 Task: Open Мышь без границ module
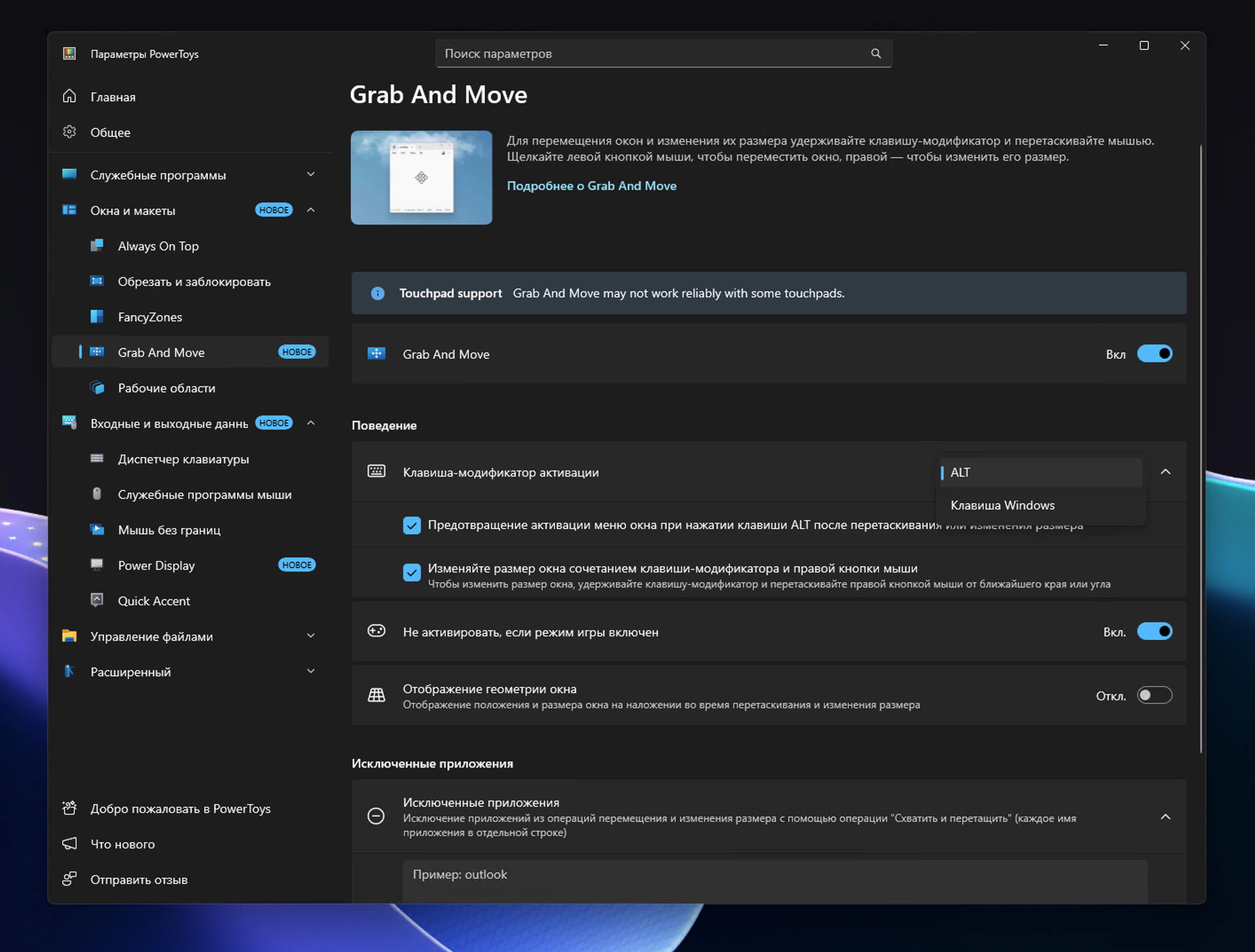(169, 530)
